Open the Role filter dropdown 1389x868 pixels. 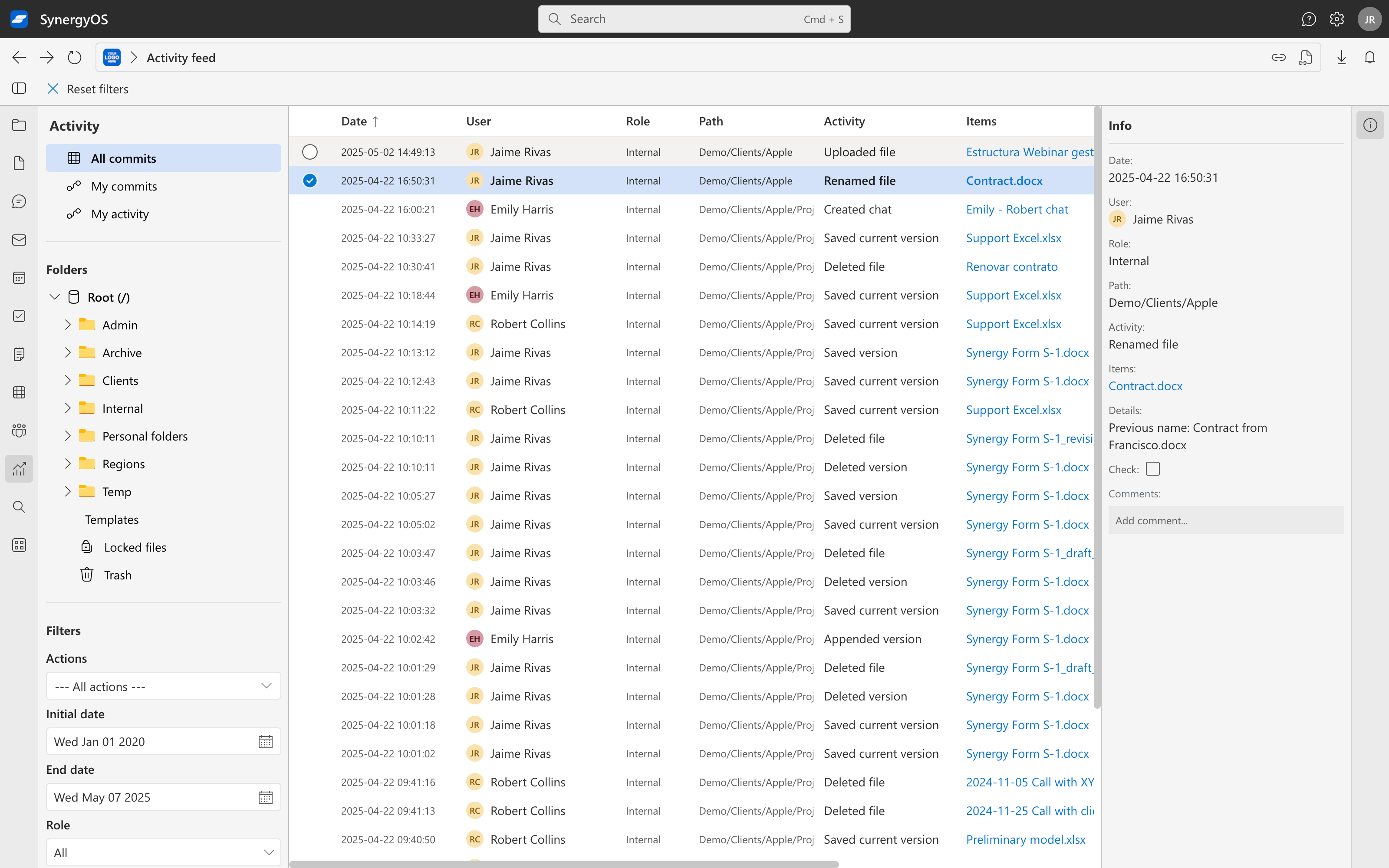click(164, 852)
